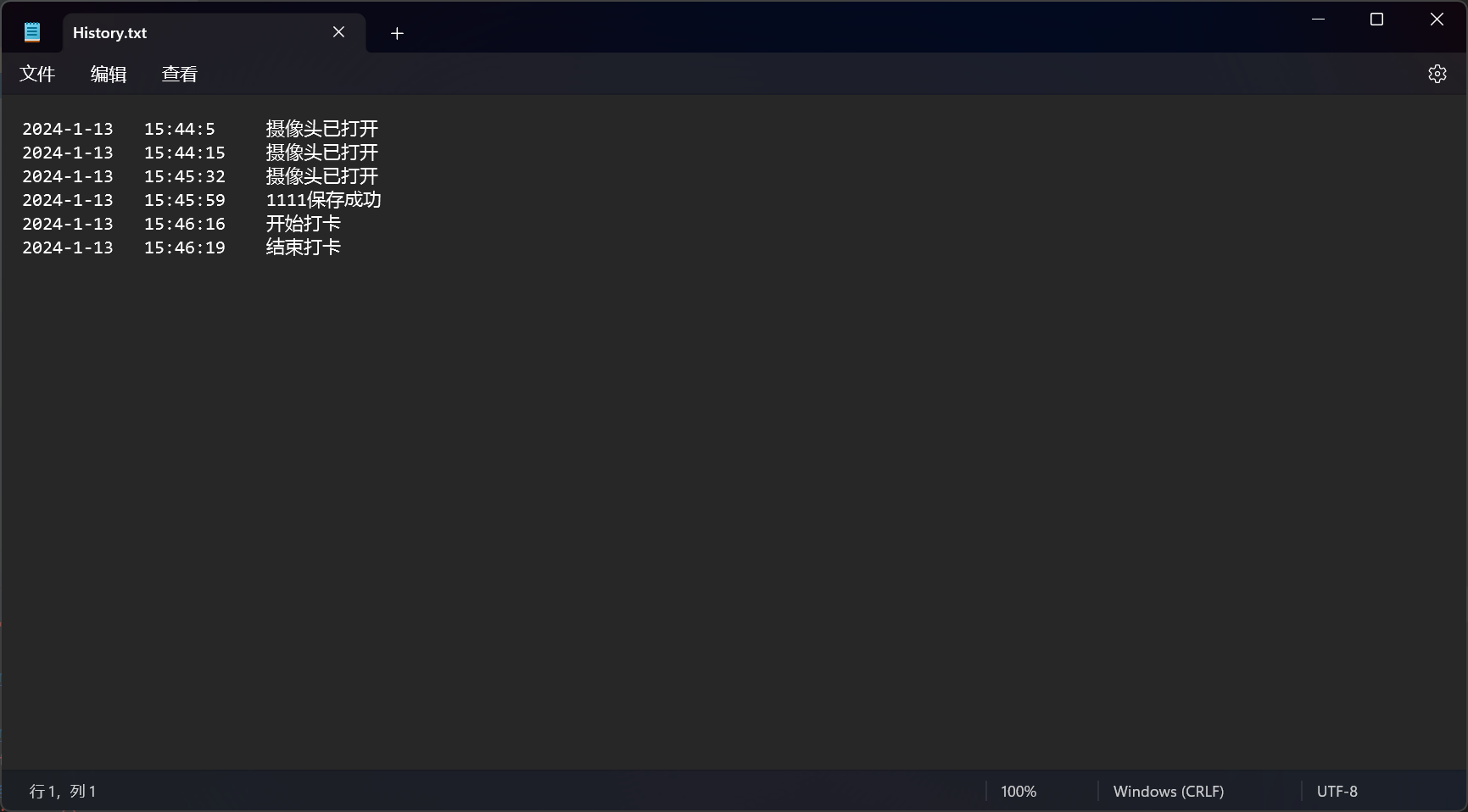Open the 编辑 menu
Screen dimensions: 1468x812
(x=109, y=74)
